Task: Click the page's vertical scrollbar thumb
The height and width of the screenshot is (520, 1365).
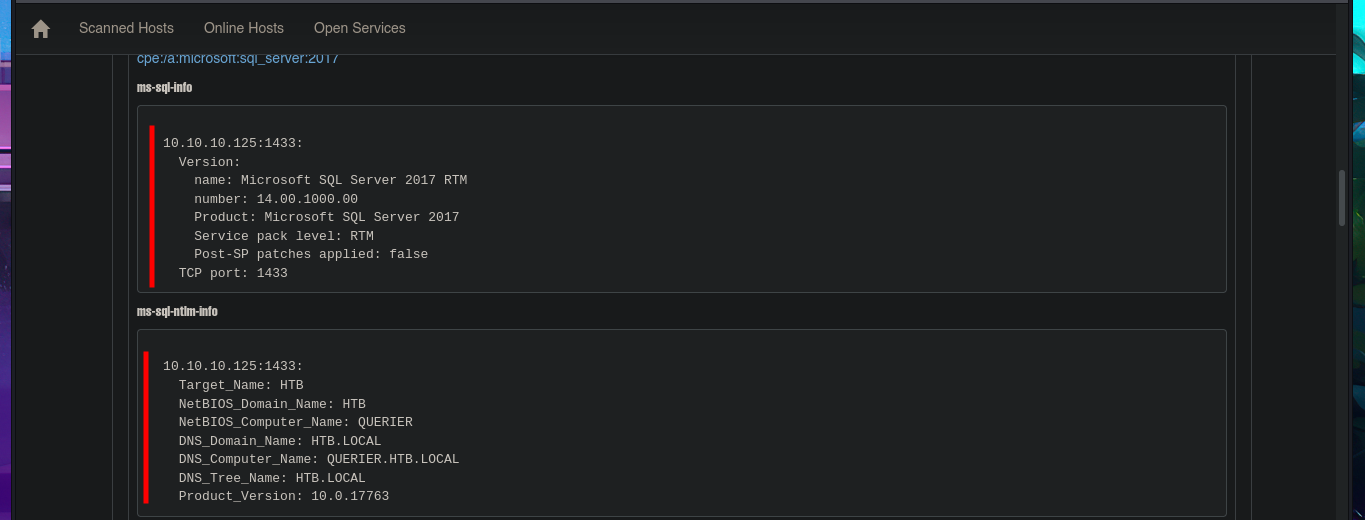Action: click(1342, 198)
